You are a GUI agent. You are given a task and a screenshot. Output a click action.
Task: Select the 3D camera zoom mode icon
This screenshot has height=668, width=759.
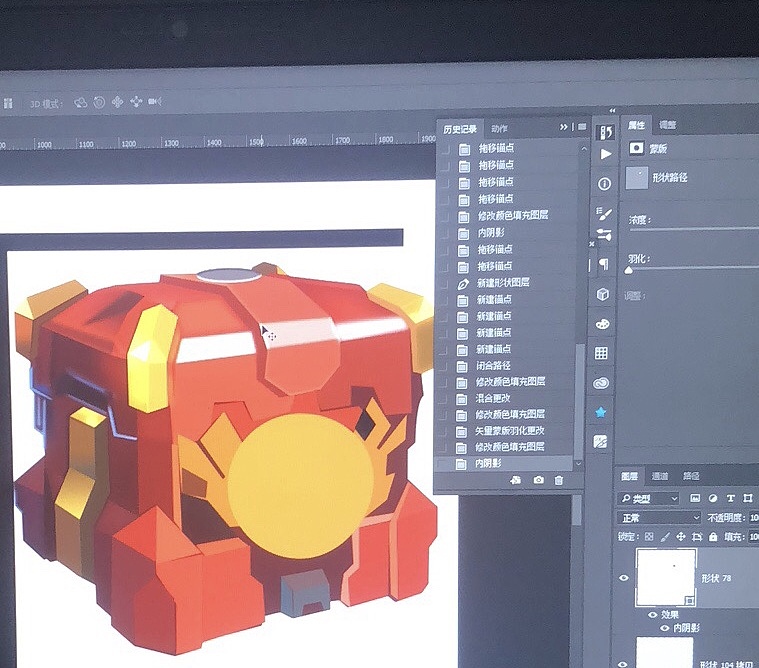click(154, 101)
